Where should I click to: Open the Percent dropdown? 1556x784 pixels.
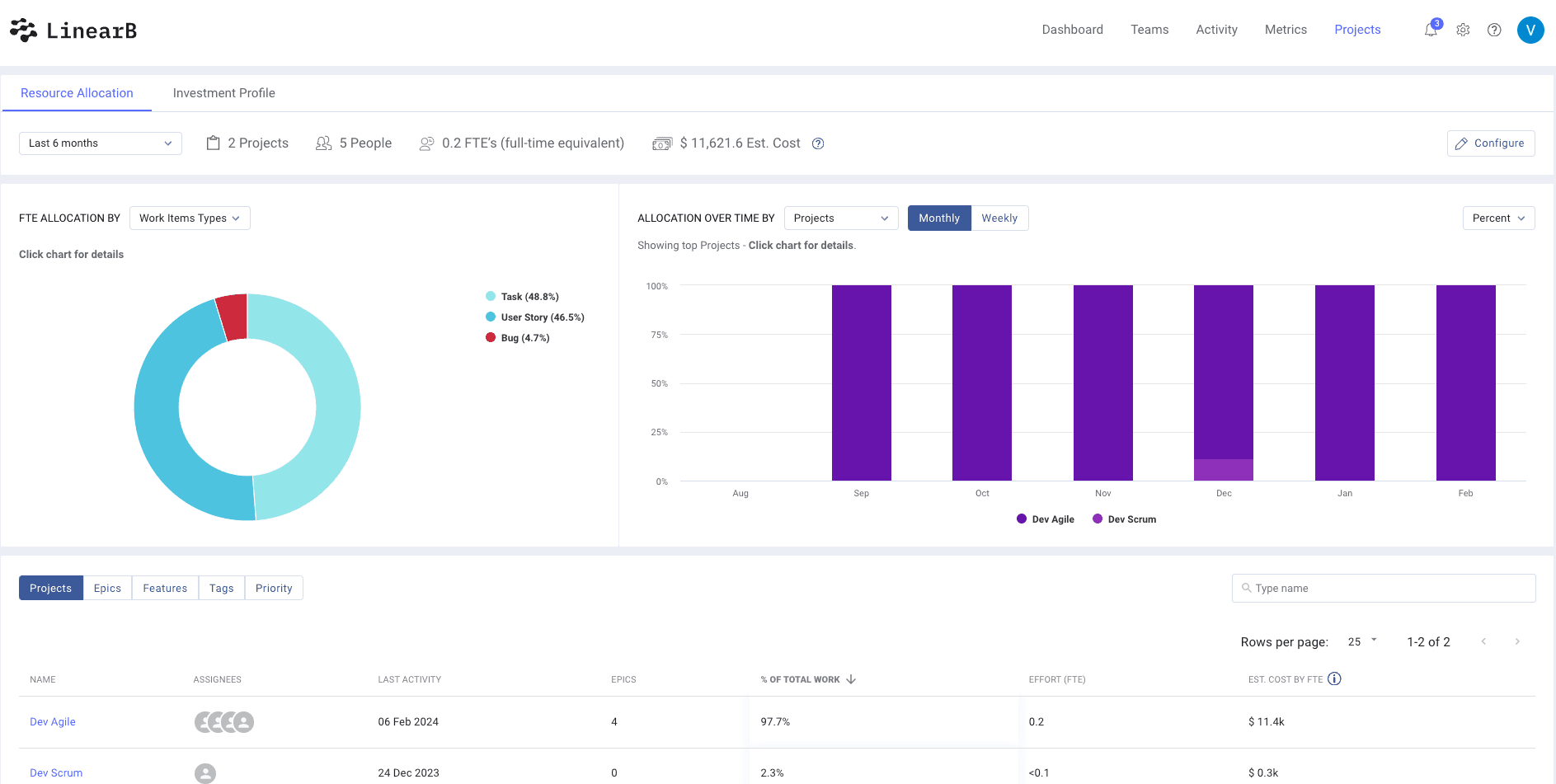coord(1498,218)
